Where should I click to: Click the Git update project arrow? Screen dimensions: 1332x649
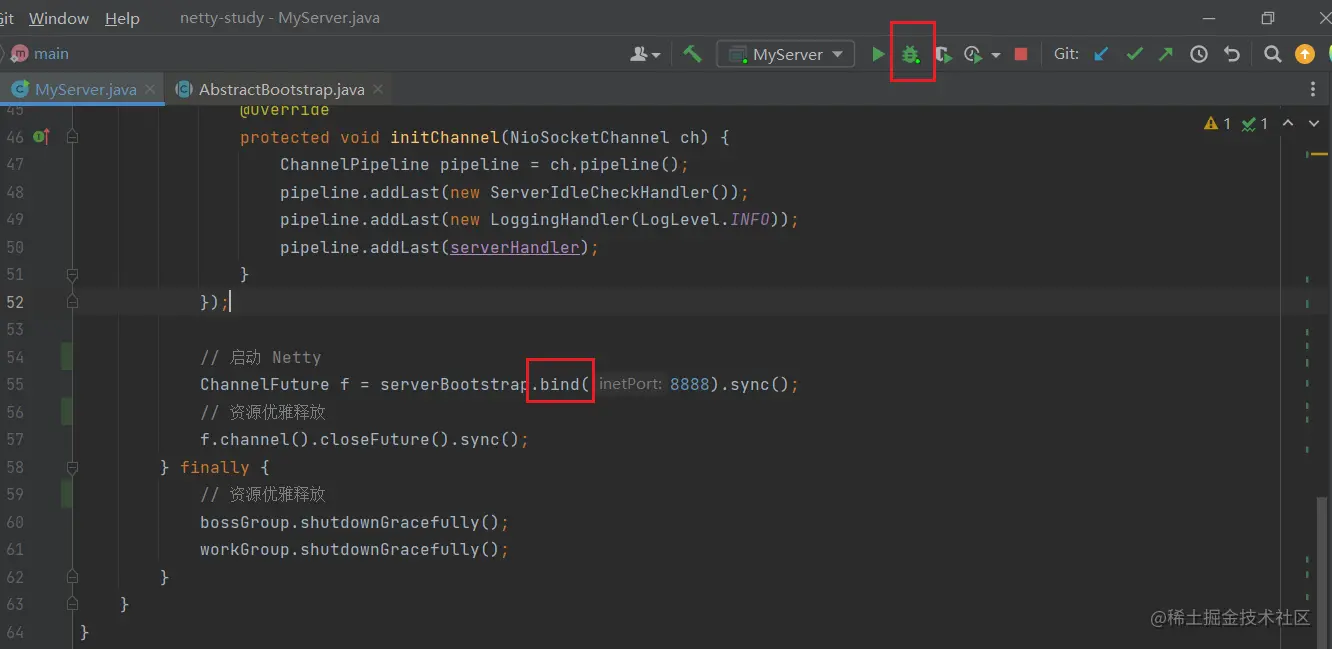[x=1101, y=54]
